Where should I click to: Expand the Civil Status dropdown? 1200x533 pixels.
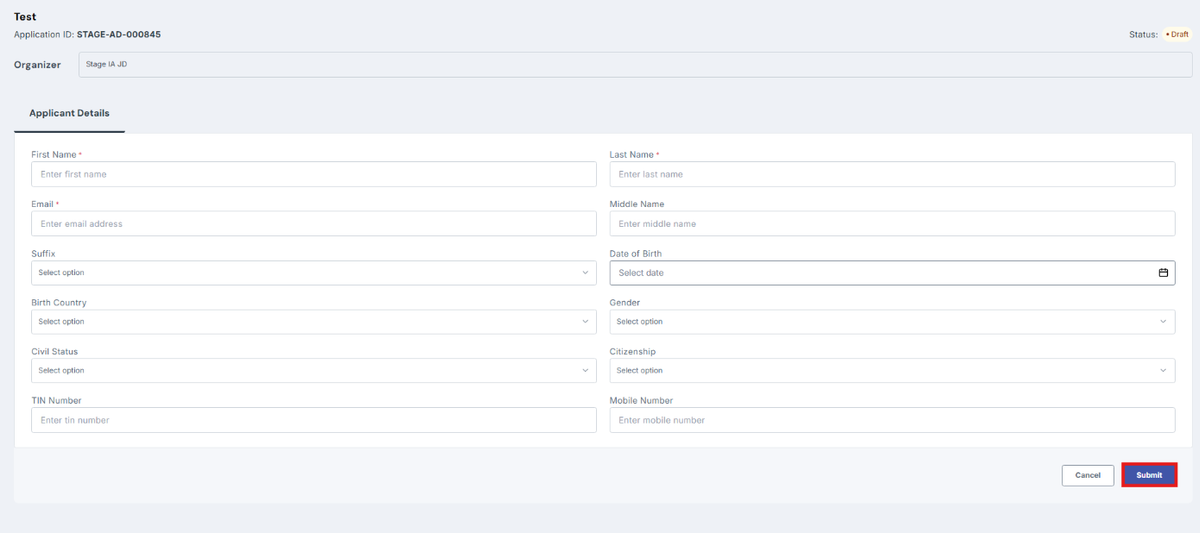pos(314,371)
